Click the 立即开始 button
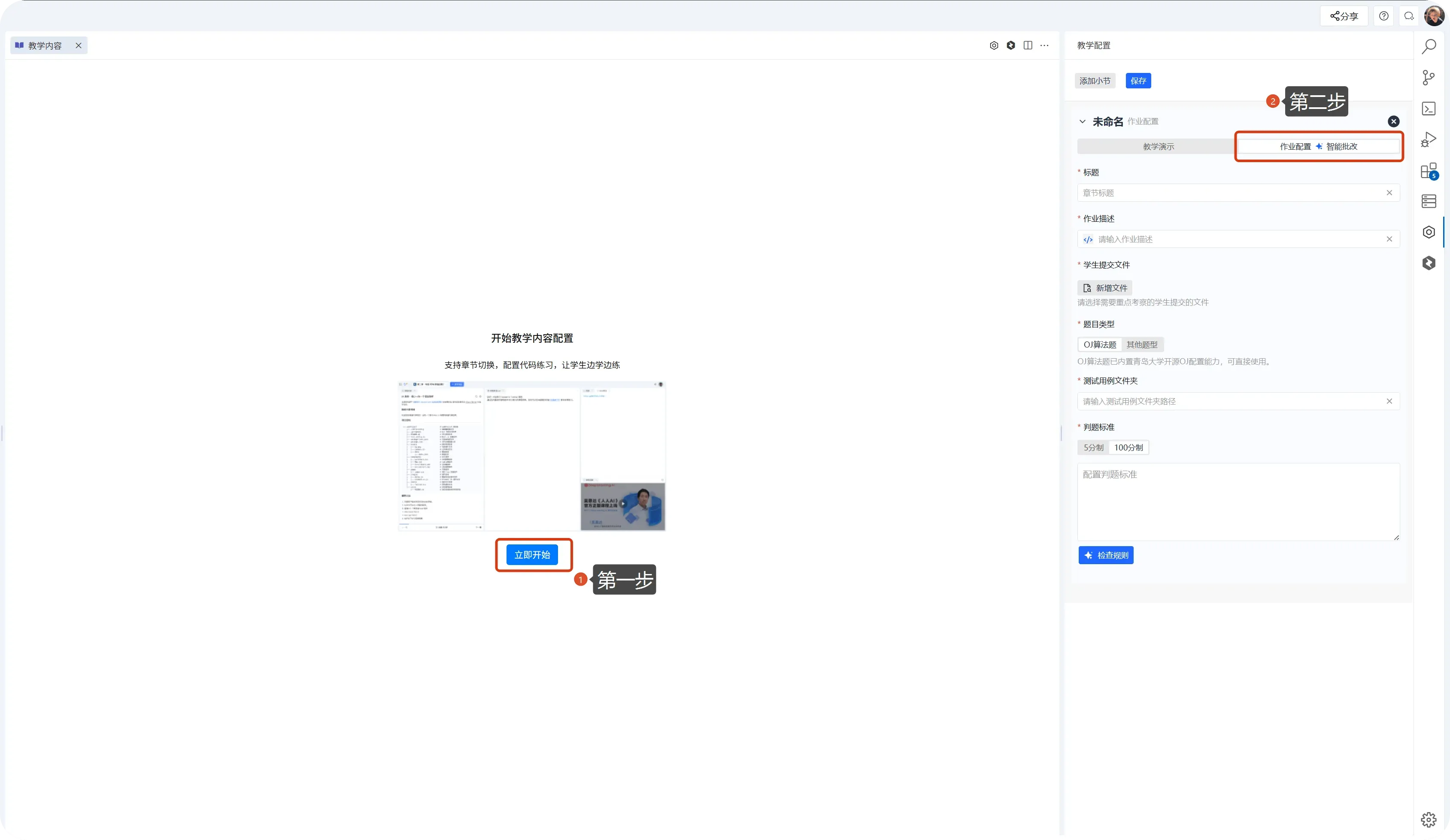1450x840 pixels. (532, 555)
